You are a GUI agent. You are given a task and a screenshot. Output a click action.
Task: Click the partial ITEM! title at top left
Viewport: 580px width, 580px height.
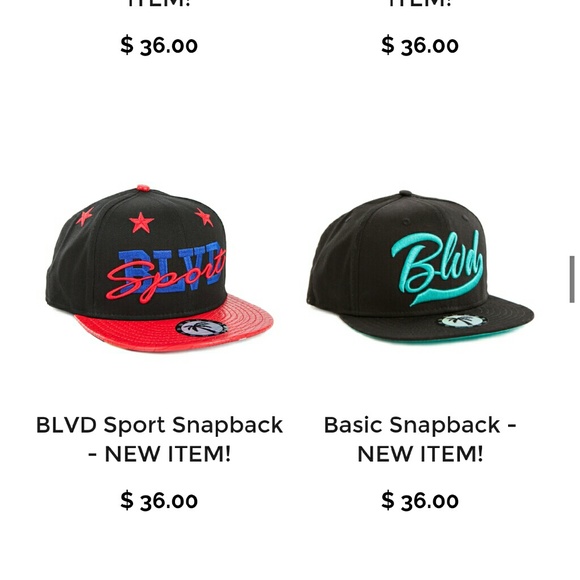[x=159, y=4]
